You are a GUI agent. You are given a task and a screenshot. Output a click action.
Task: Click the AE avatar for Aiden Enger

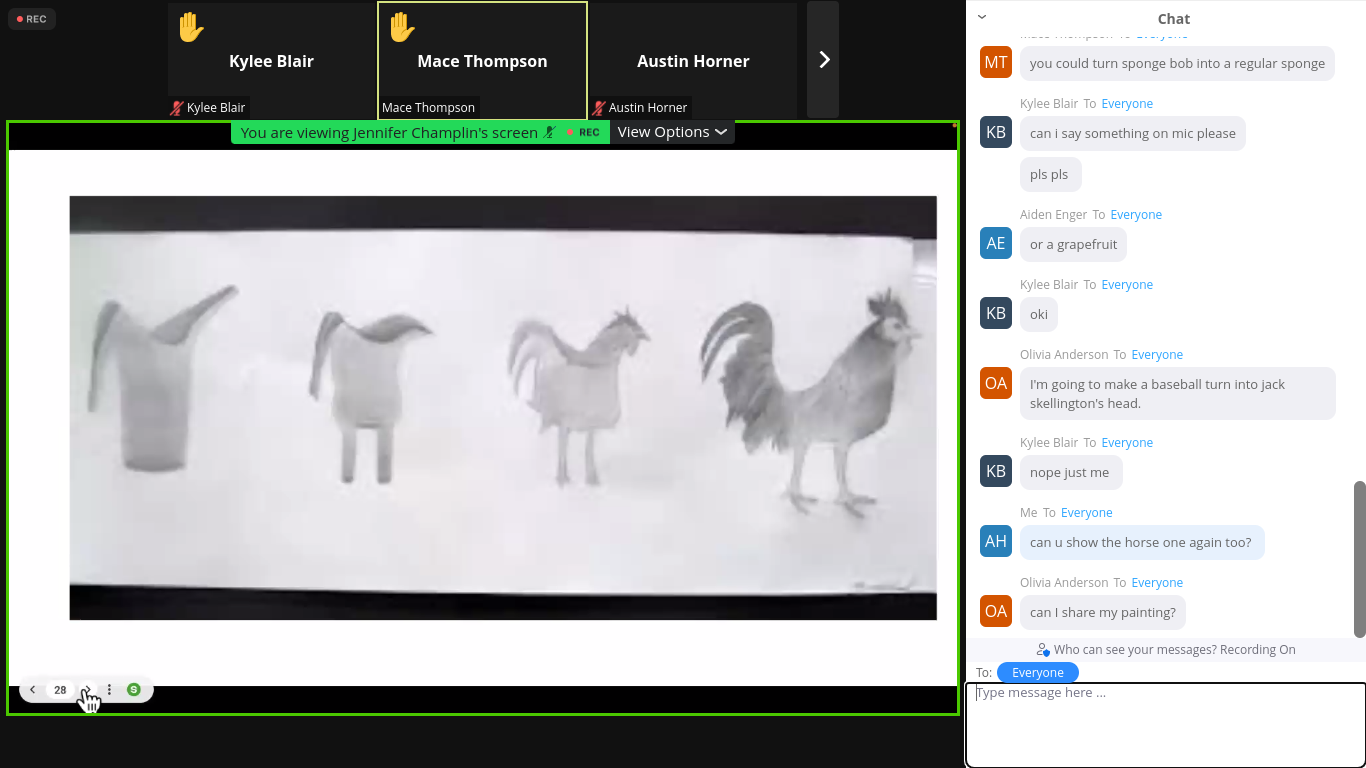coord(996,244)
